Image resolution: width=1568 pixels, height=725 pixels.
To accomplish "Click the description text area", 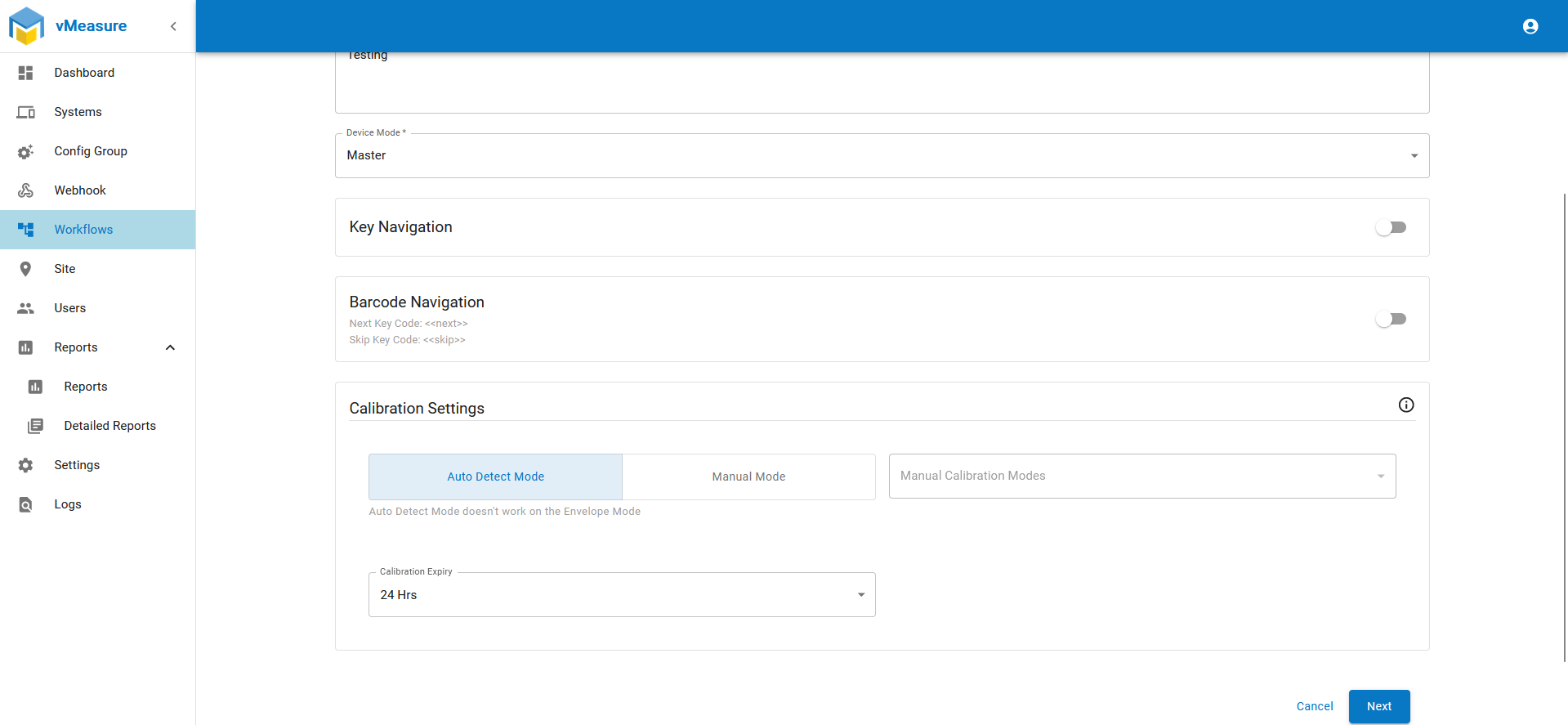I will click(882, 82).
